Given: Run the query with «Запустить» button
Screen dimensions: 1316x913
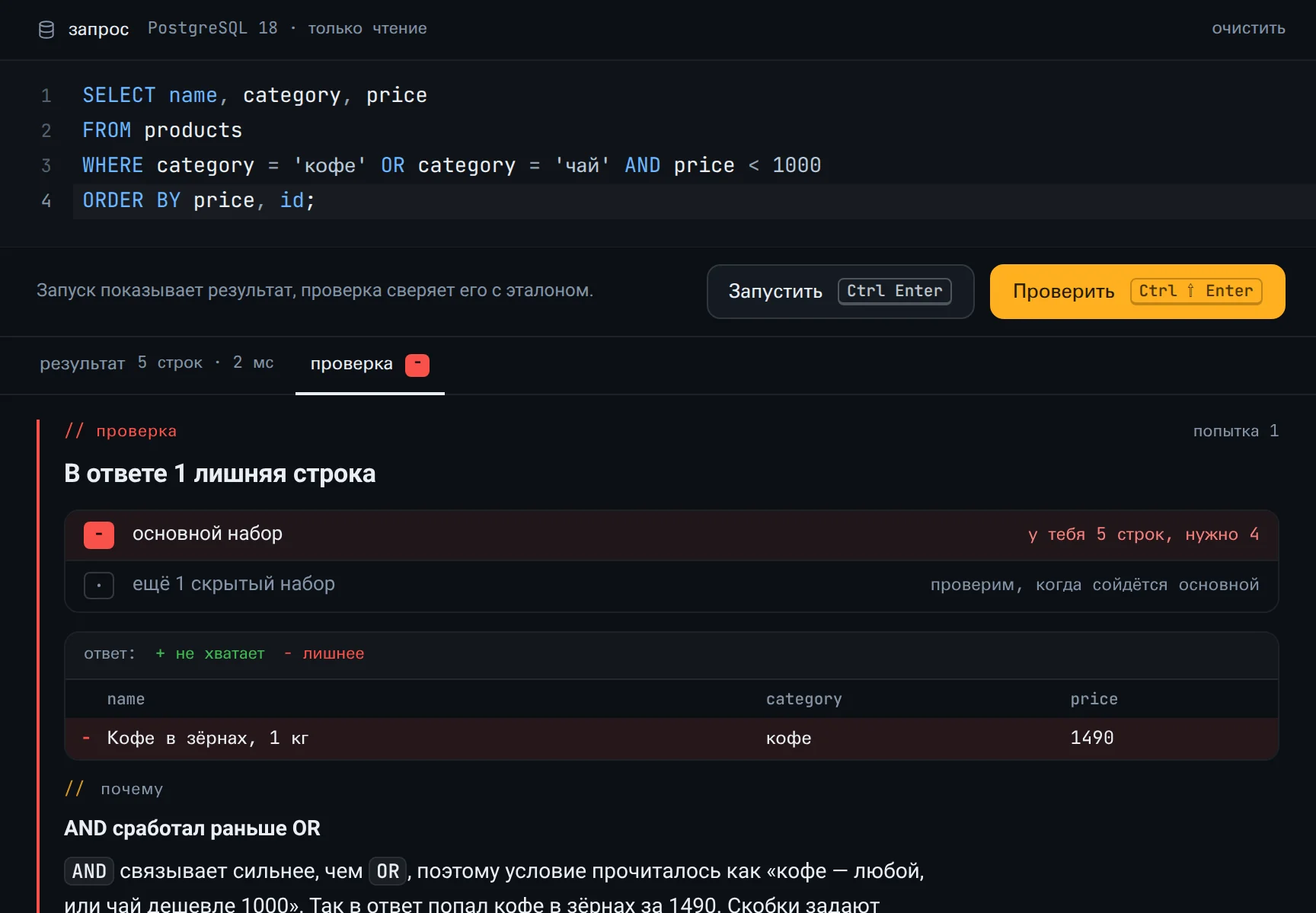Looking at the screenshot, I should pyautogui.click(x=841, y=292).
